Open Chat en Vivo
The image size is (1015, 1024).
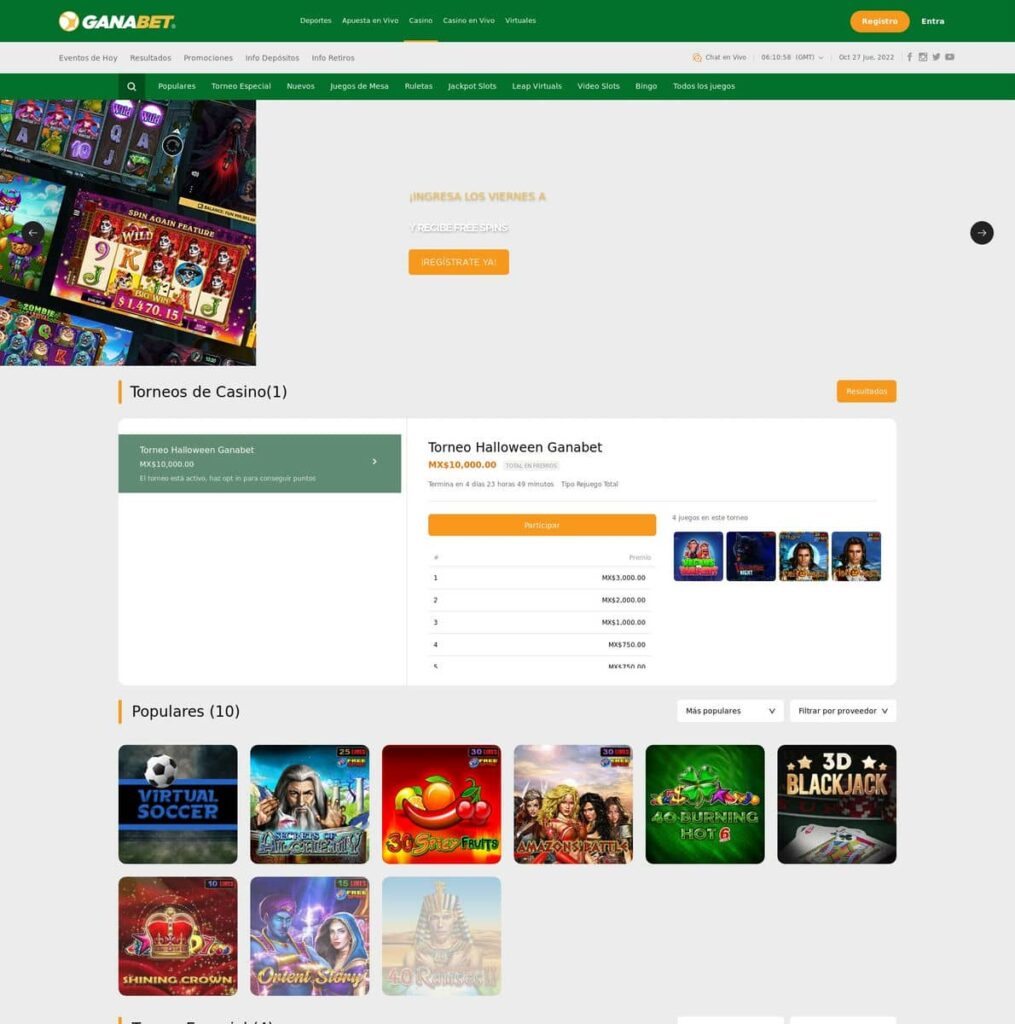click(x=719, y=57)
